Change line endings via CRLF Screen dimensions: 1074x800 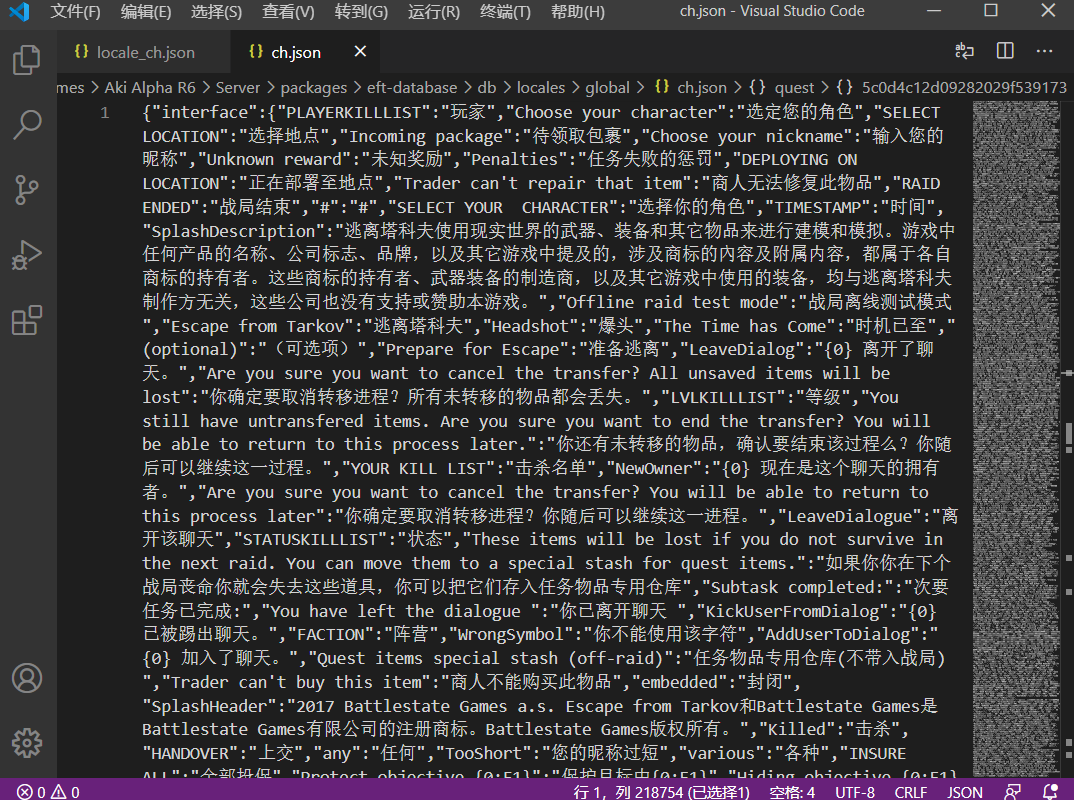(x=911, y=792)
